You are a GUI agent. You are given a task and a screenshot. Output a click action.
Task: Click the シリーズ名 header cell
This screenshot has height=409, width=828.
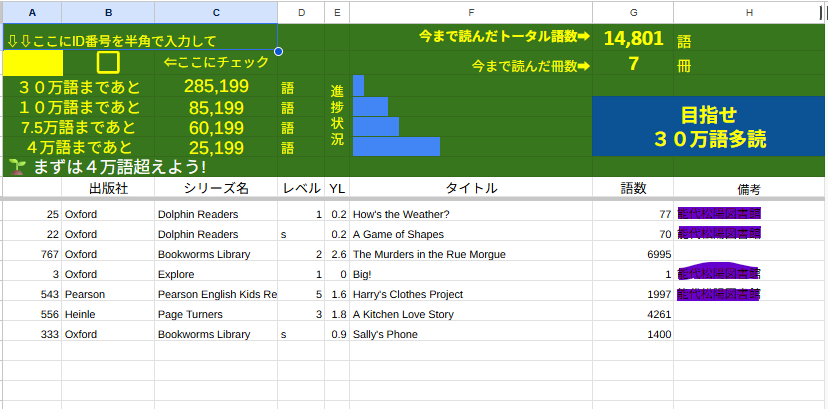click(x=216, y=188)
